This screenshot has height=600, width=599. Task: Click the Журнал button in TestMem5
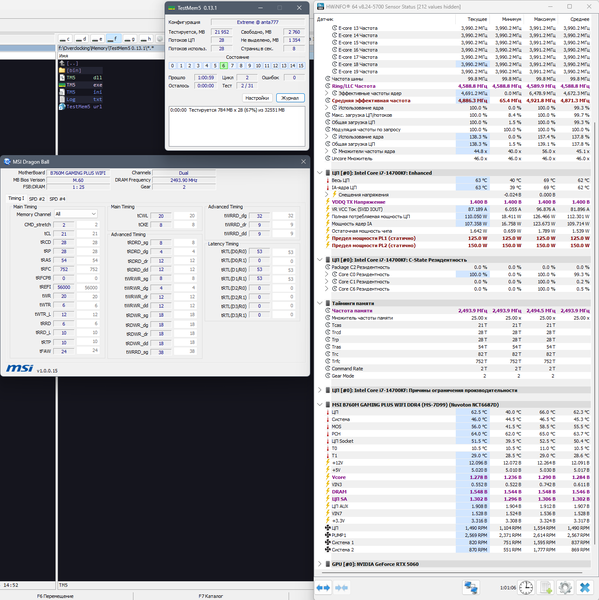(290, 98)
